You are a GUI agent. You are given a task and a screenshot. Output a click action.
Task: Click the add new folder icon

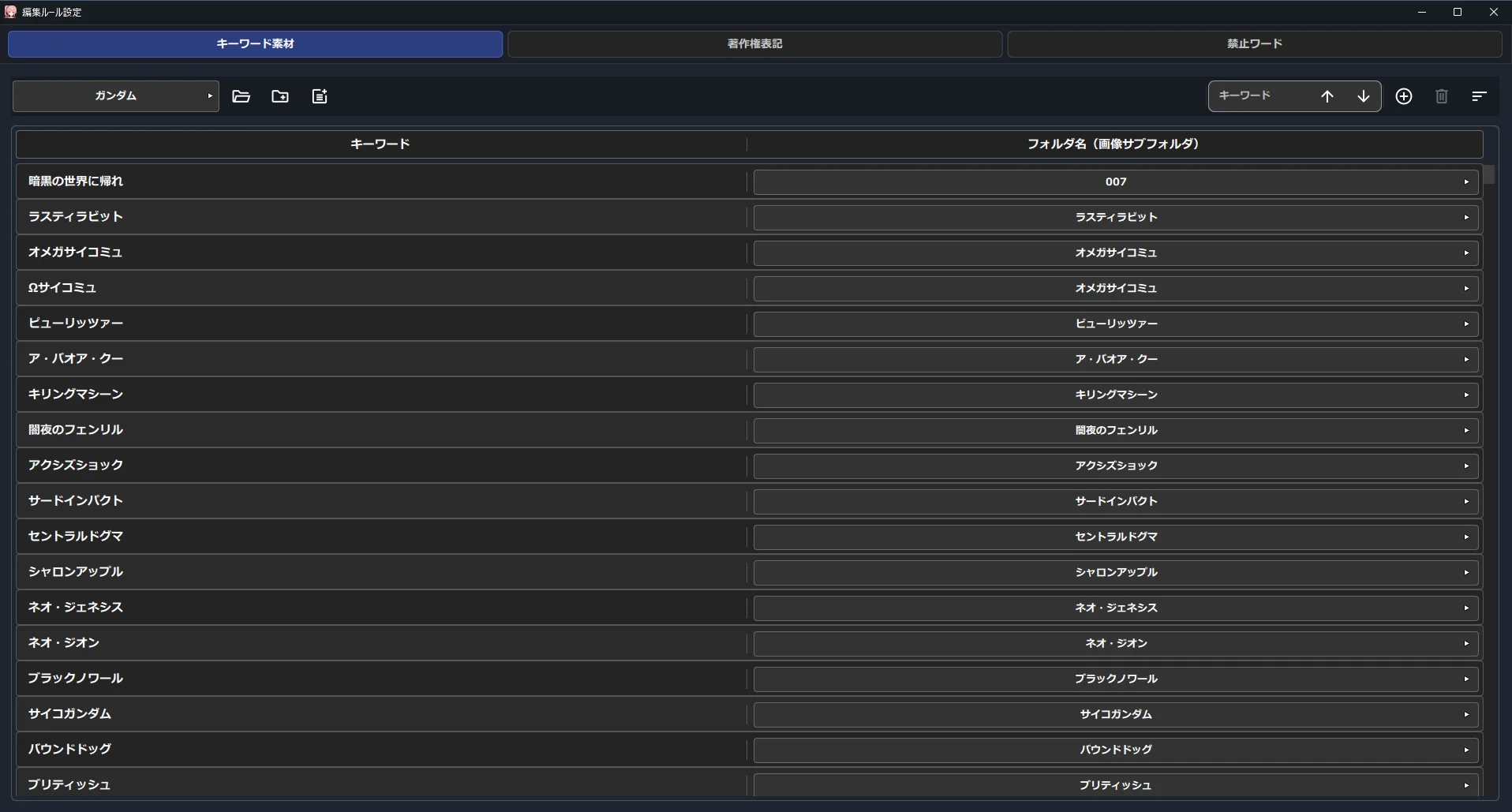point(280,96)
